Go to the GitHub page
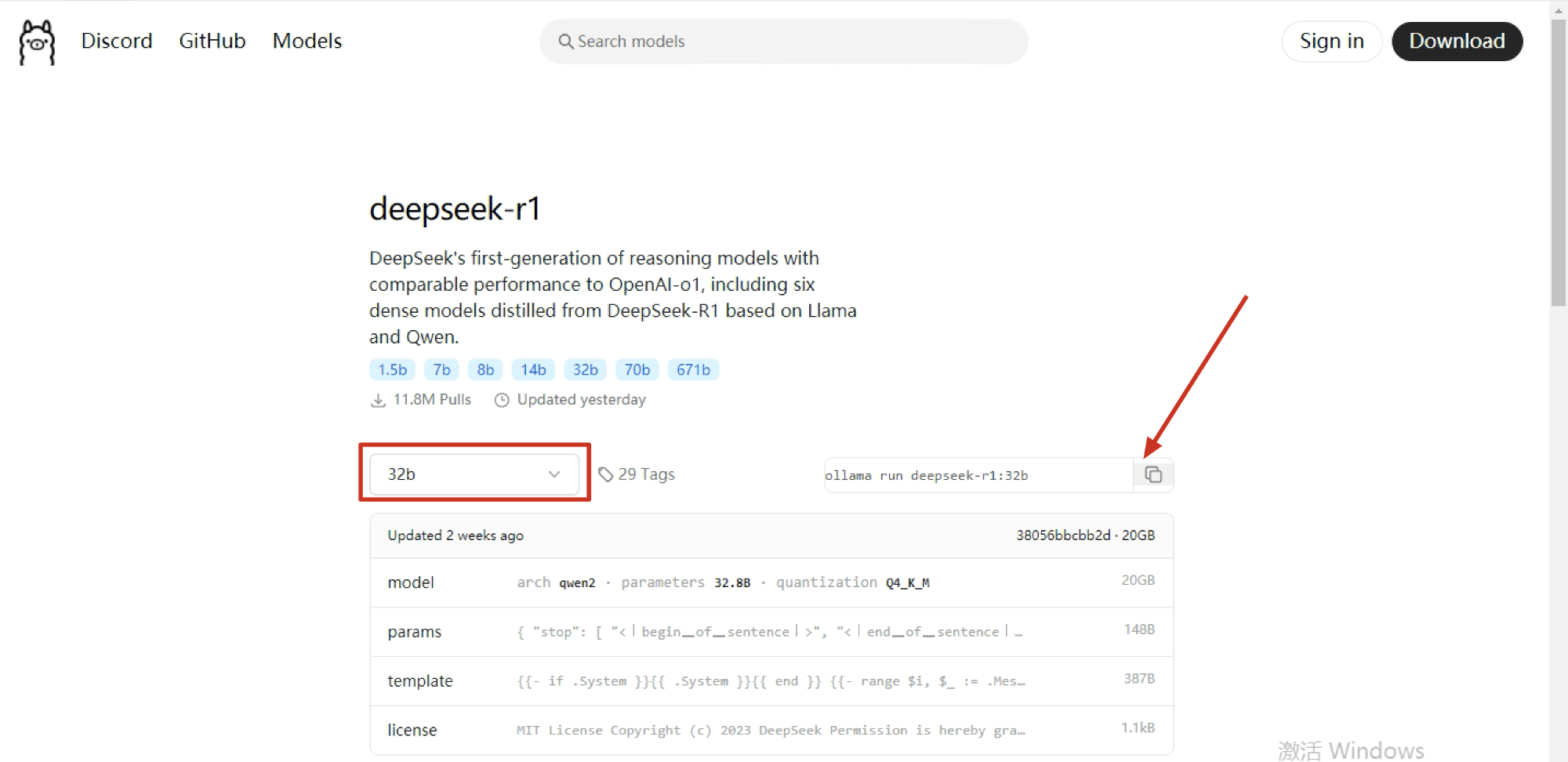Image resolution: width=1568 pixels, height=762 pixels. click(x=212, y=41)
